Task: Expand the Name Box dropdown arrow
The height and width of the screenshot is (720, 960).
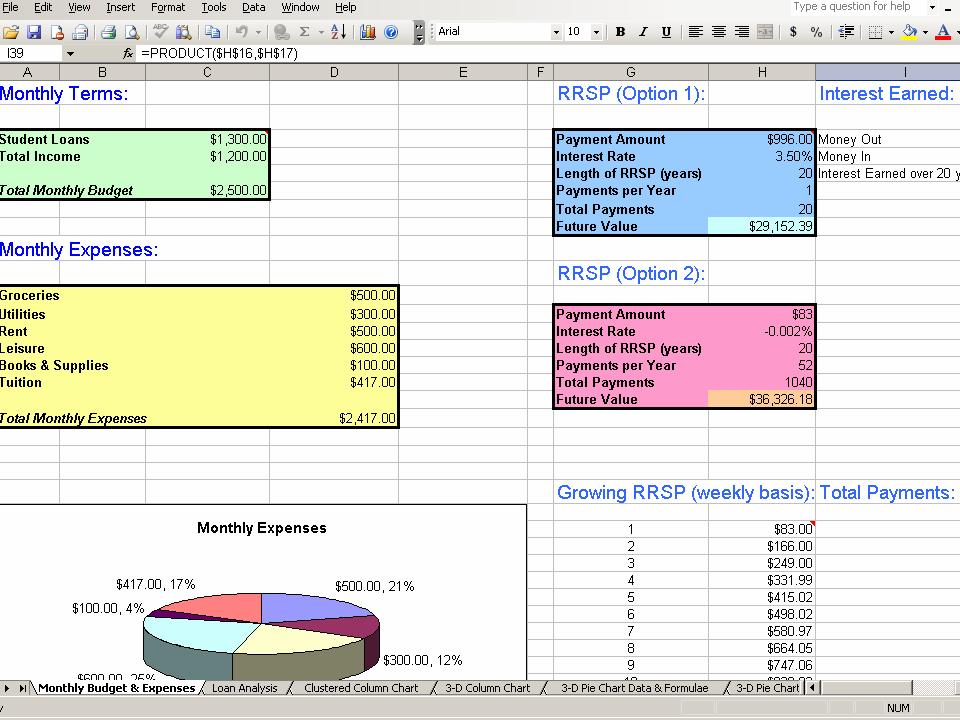Action: click(x=70, y=53)
